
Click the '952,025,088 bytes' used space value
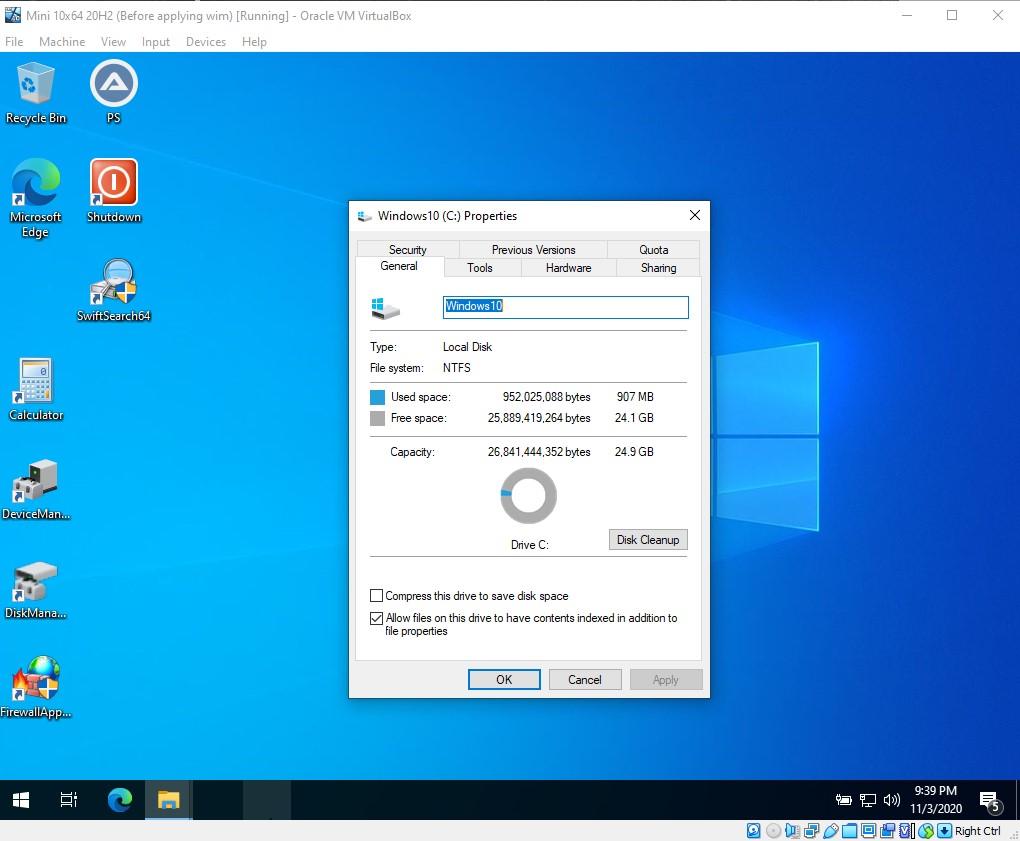[546, 397]
